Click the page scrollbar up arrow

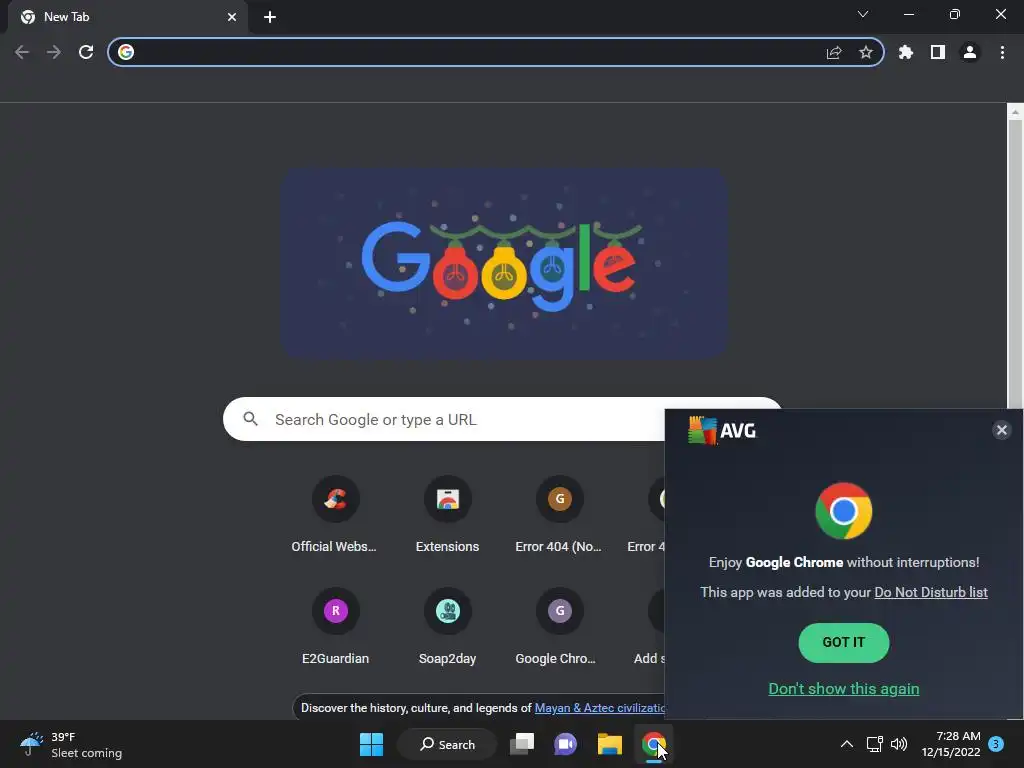tap(1015, 112)
